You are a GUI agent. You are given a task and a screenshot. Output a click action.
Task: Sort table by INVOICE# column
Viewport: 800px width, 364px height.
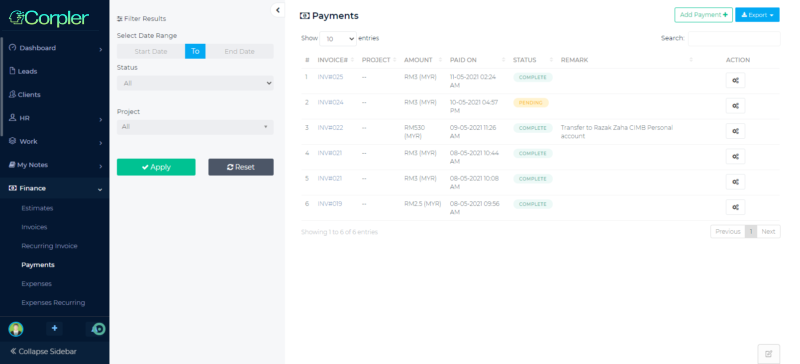coord(335,60)
